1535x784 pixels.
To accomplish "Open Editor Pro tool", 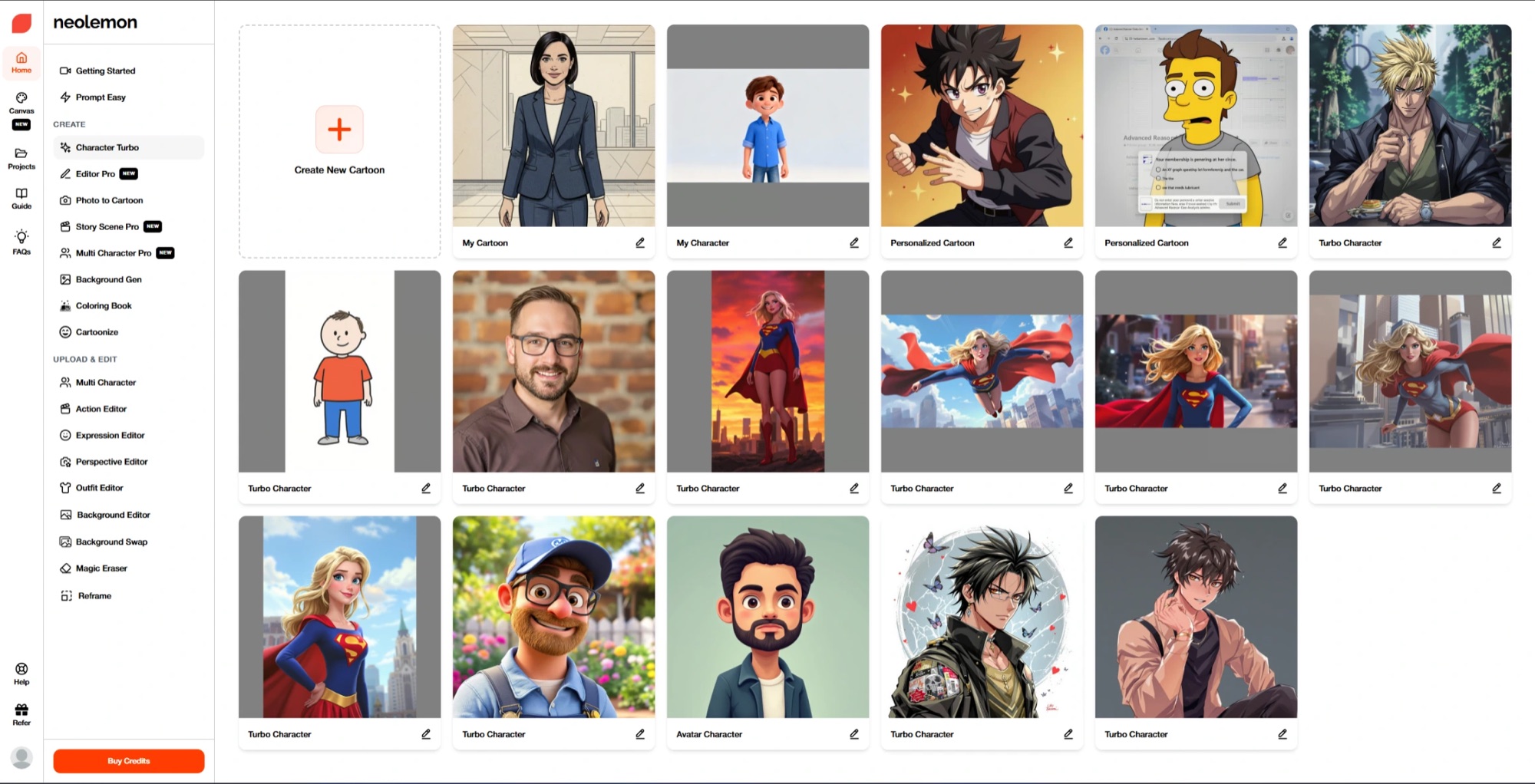I will (128, 174).
